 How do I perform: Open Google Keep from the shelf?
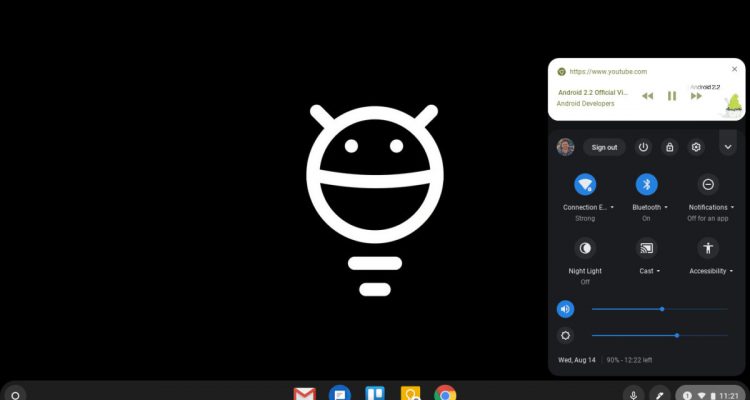410,394
